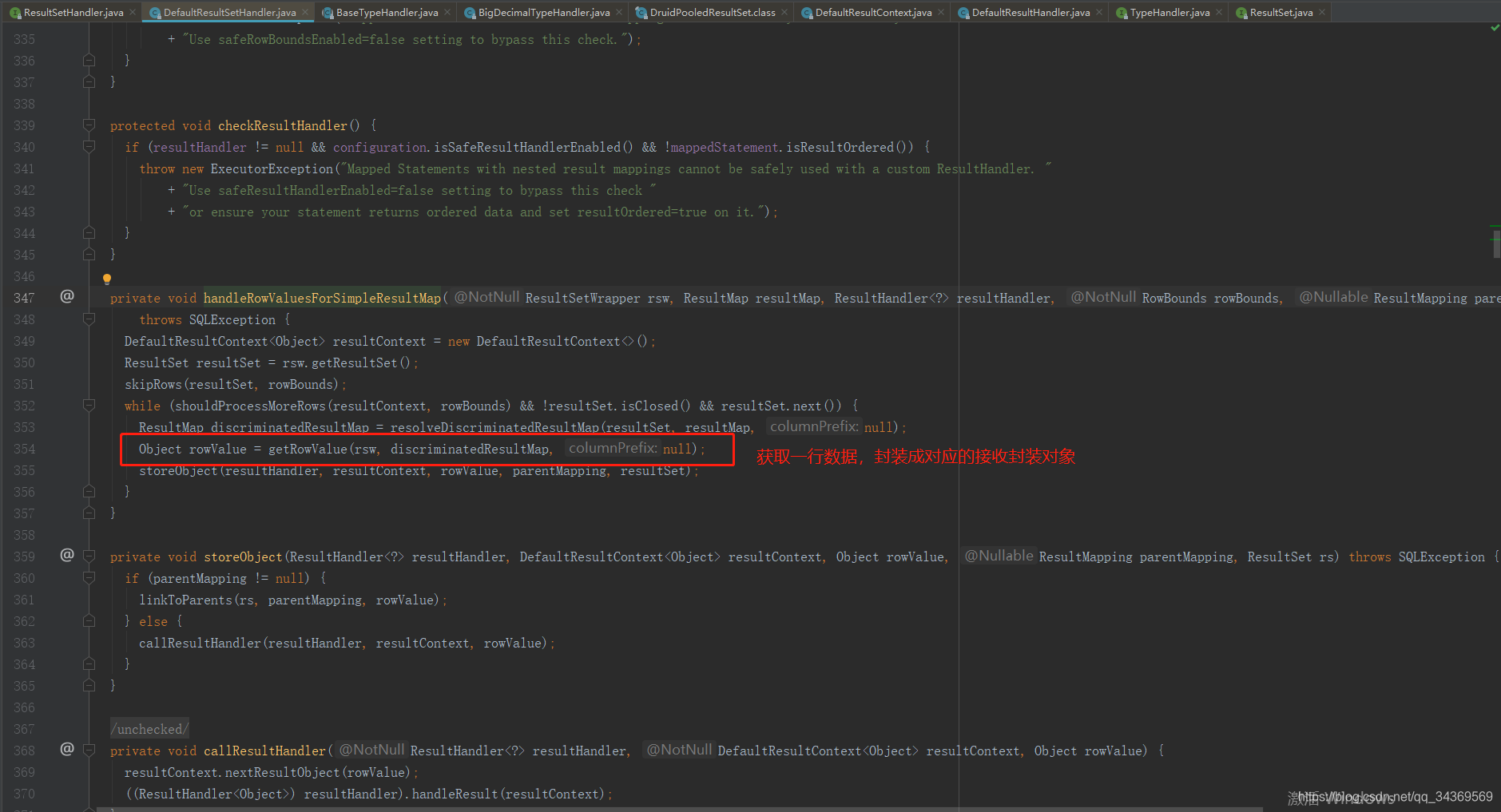Screen dimensions: 1501x812
Task: Open BaseTypeHandler.java tab
Action: point(387,12)
